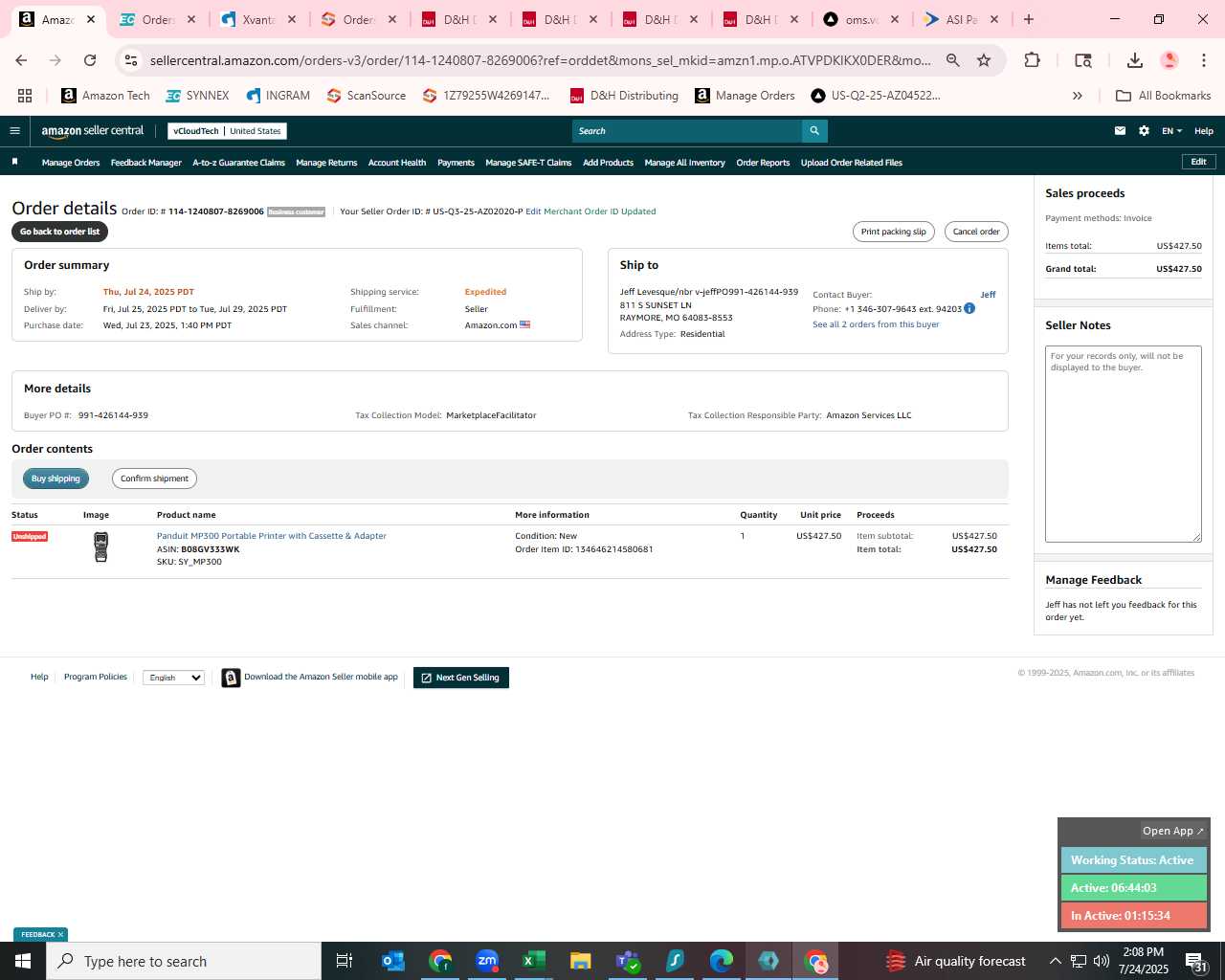Open Amazon Tech bookmark
The image size is (1225, 980).
105,96
